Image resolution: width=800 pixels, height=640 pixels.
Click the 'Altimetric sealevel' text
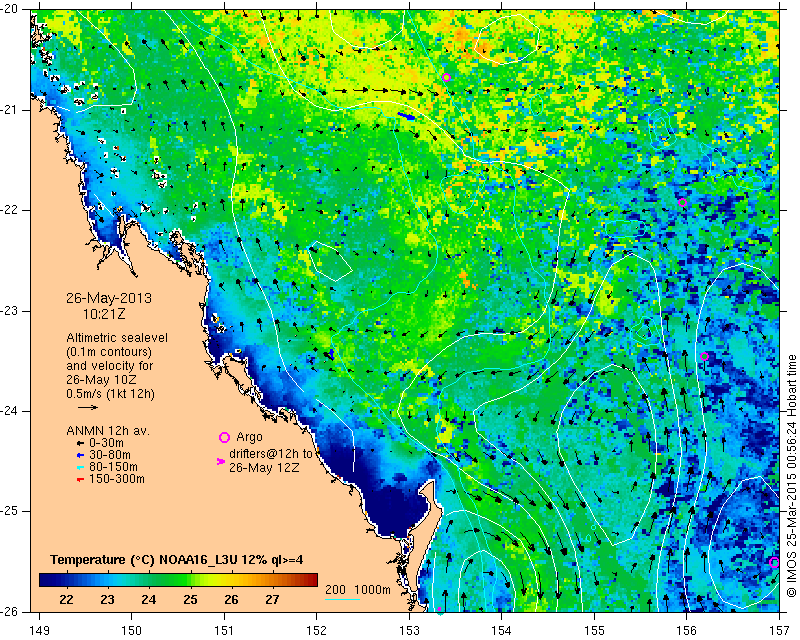click(x=117, y=338)
